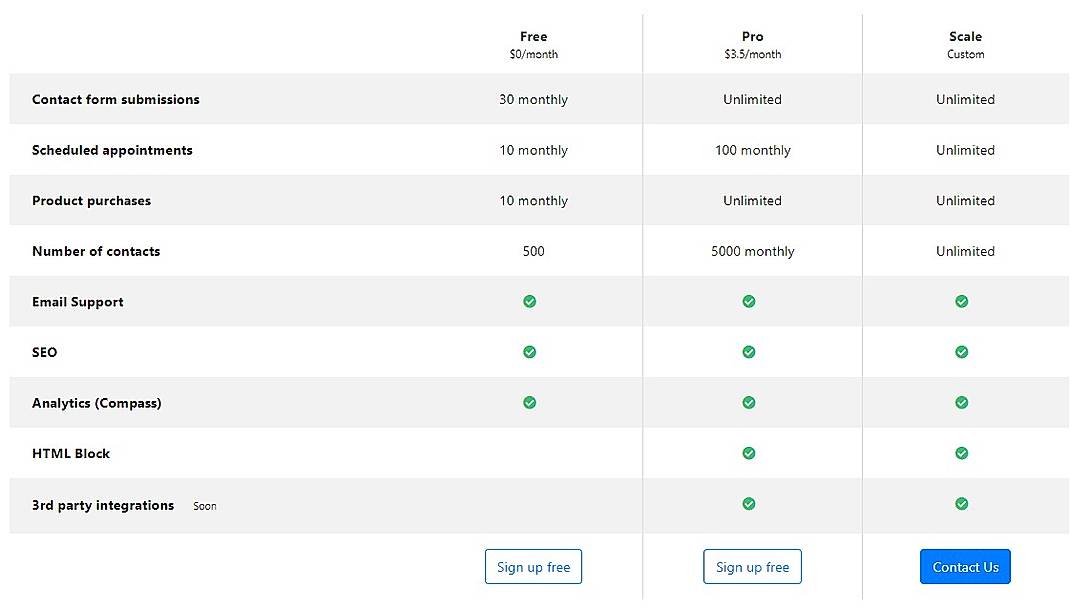Select the Analytics (Compass) checkmark under Scale
1070x609 pixels.
coord(961,402)
